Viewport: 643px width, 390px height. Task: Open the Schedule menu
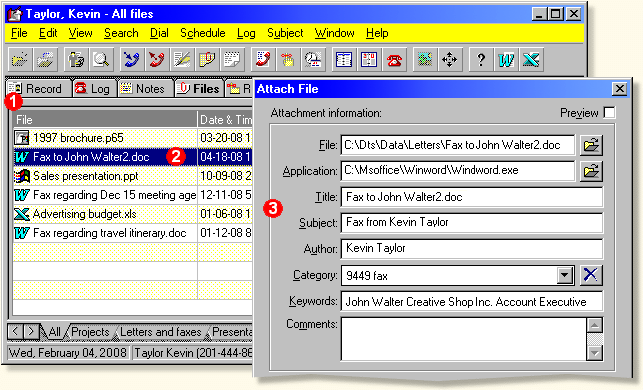[x=203, y=33]
